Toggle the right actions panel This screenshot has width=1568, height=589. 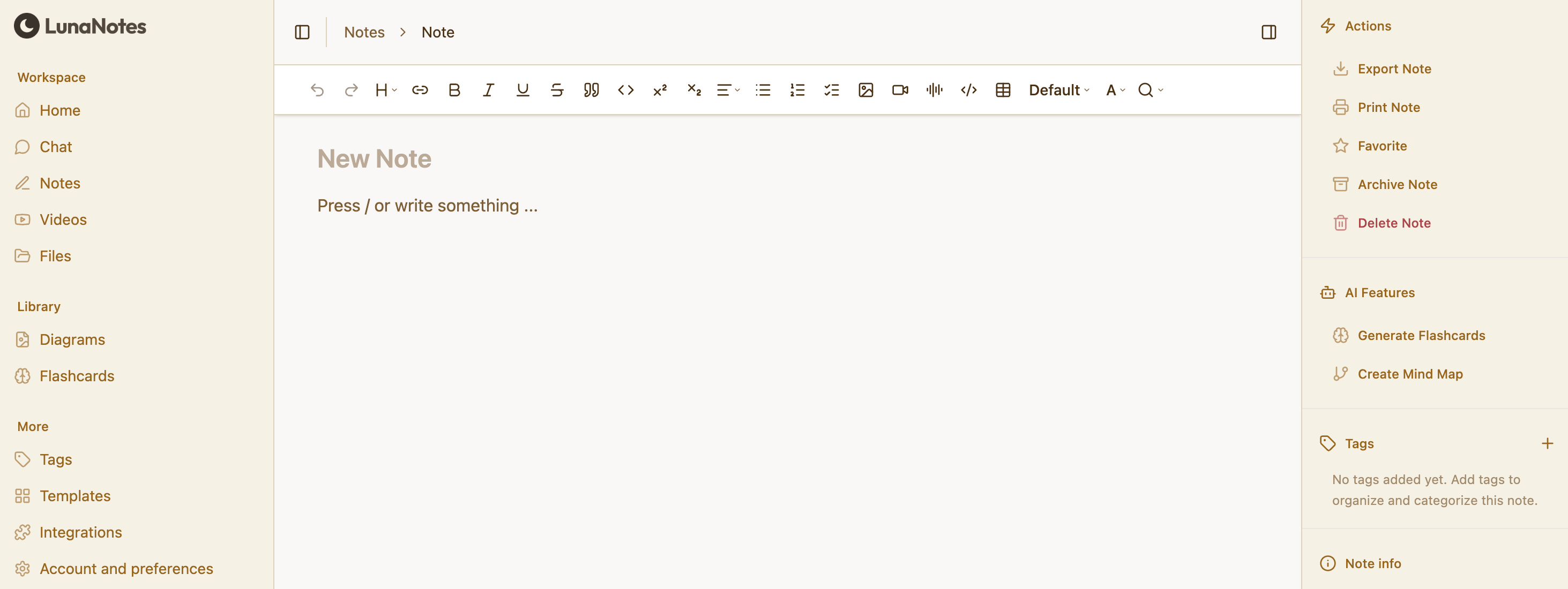click(x=1268, y=32)
